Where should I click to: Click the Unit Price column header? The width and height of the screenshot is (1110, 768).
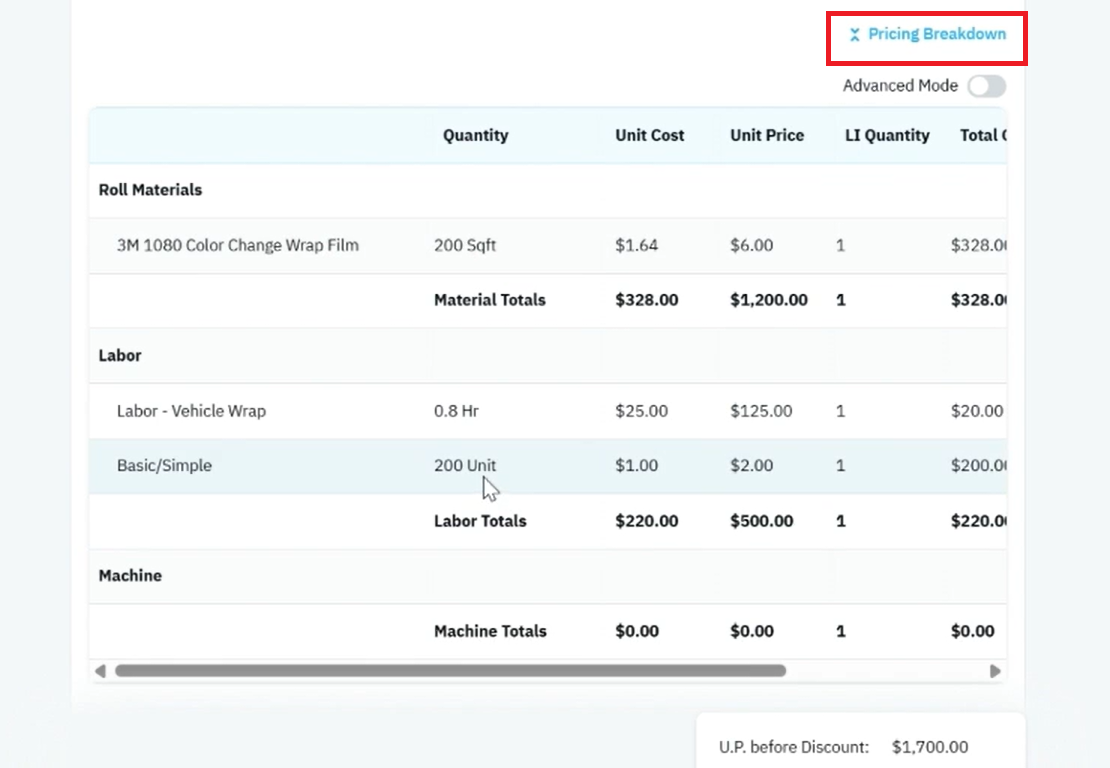pyautogui.click(x=767, y=135)
